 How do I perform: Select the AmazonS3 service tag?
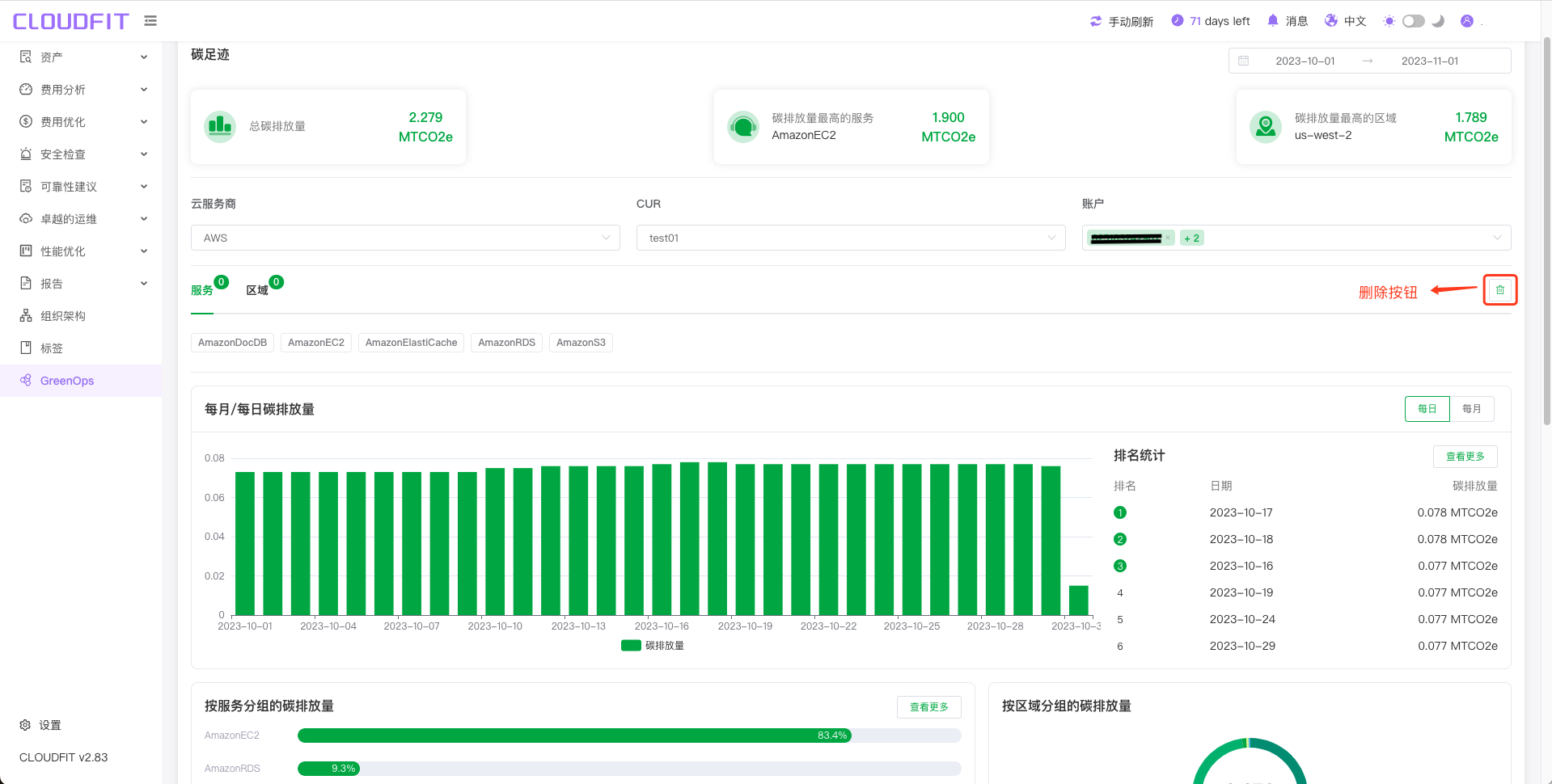[581, 343]
